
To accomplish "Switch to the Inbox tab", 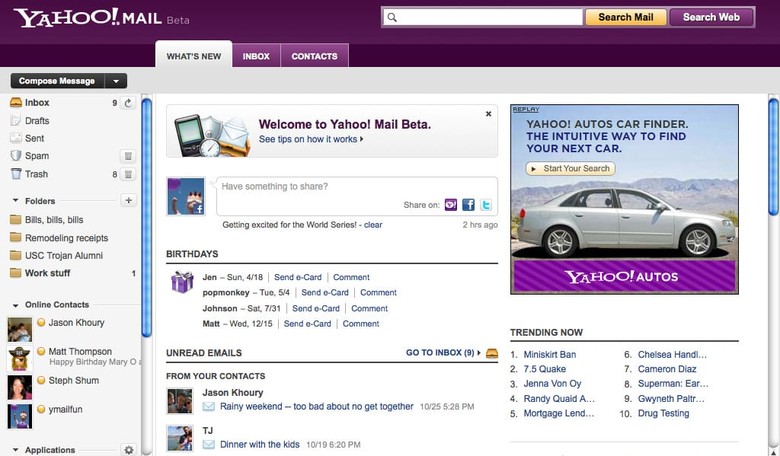I will coord(256,56).
